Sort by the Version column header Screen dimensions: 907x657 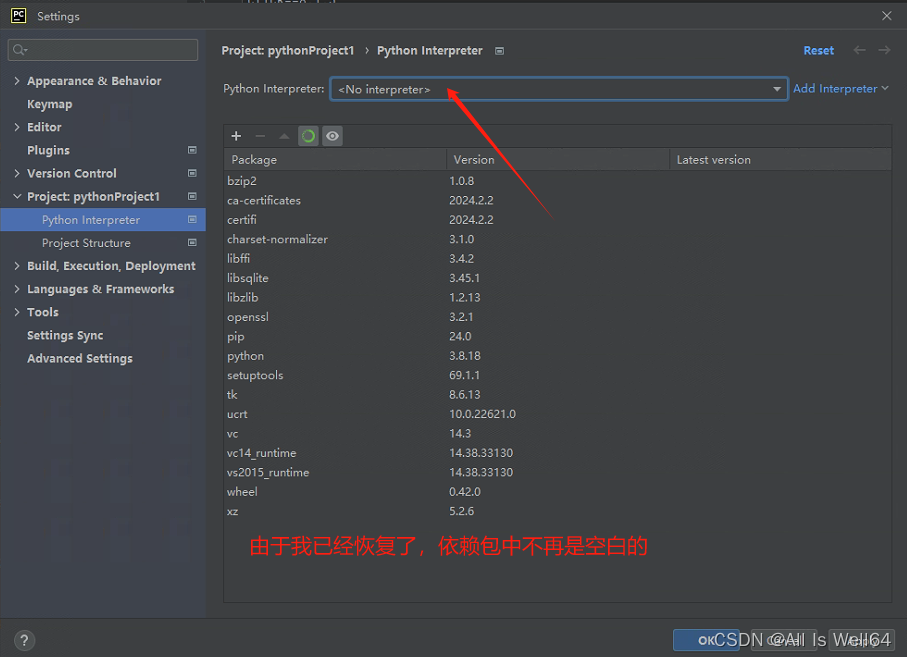click(558, 160)
